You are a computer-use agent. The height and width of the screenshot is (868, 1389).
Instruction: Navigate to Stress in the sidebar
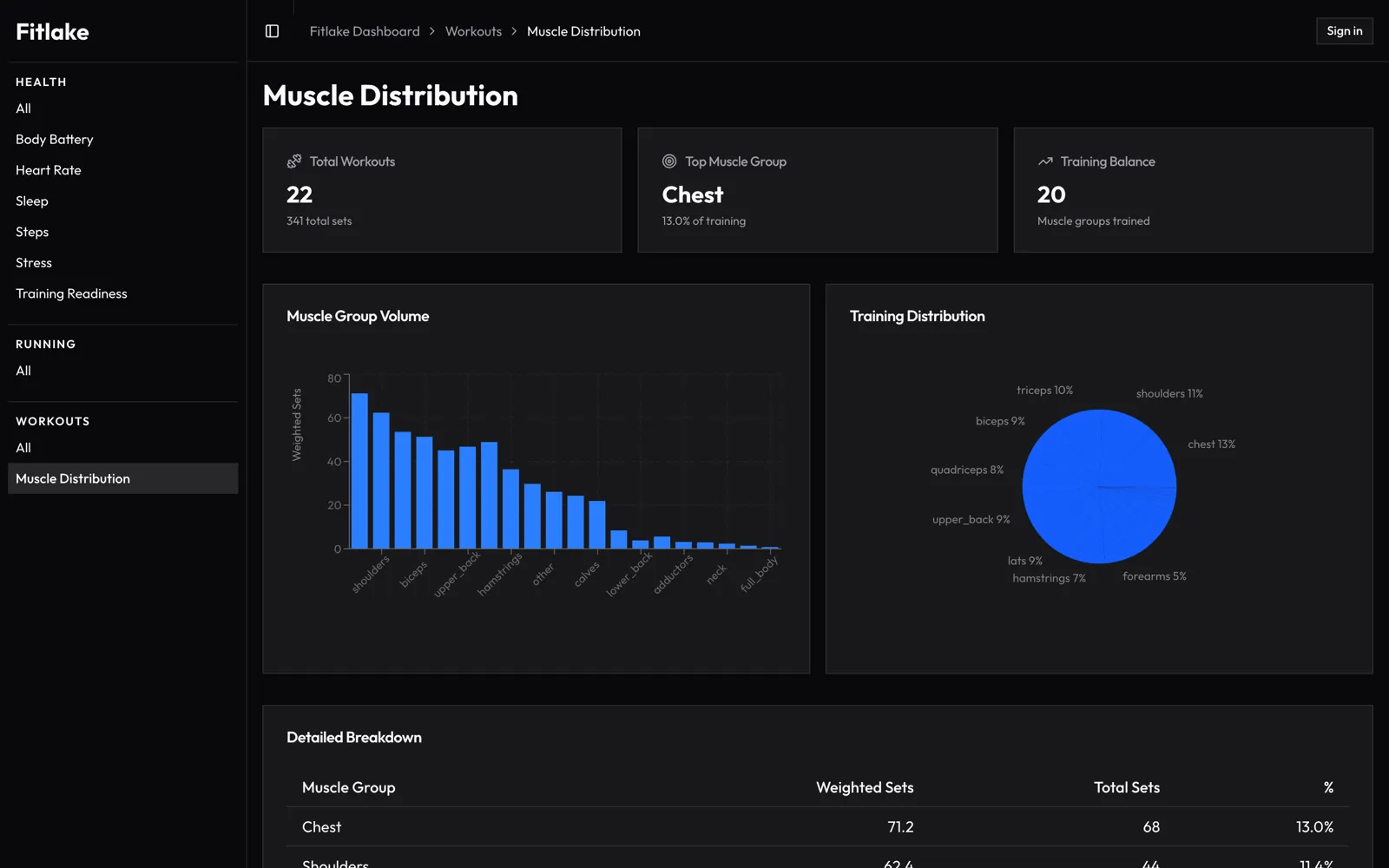click(x=122, y=263)
